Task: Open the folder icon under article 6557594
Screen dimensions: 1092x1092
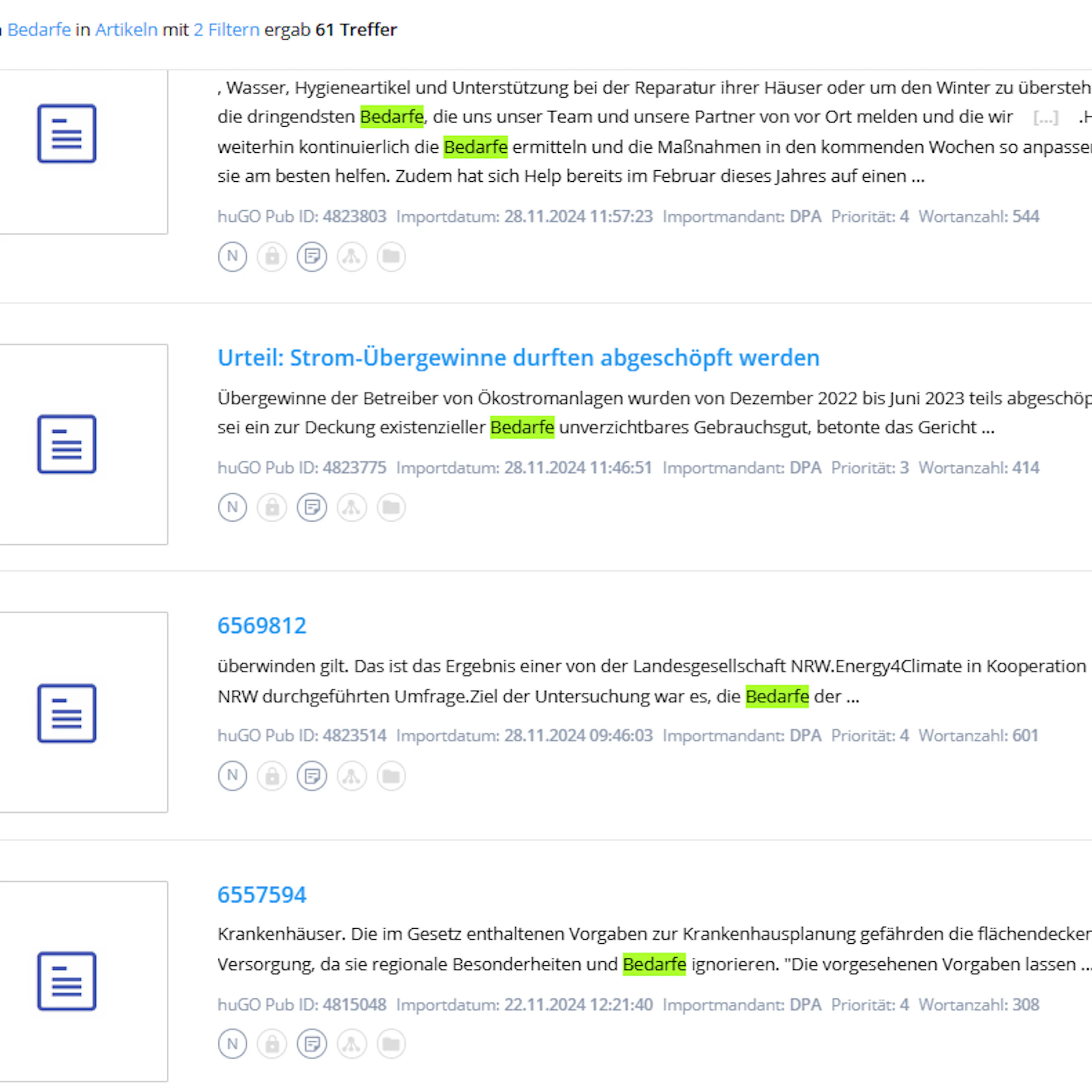Action: tap(391, 1043)
